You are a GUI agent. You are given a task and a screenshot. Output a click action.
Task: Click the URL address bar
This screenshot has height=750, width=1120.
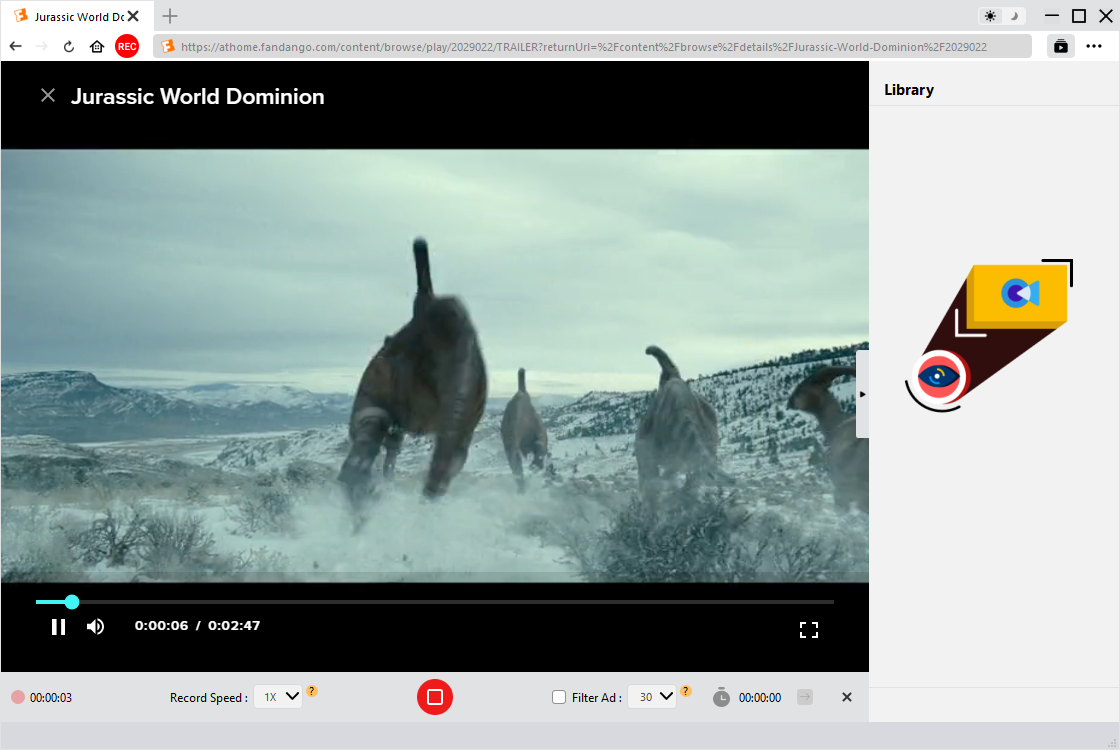click(592, 46)
